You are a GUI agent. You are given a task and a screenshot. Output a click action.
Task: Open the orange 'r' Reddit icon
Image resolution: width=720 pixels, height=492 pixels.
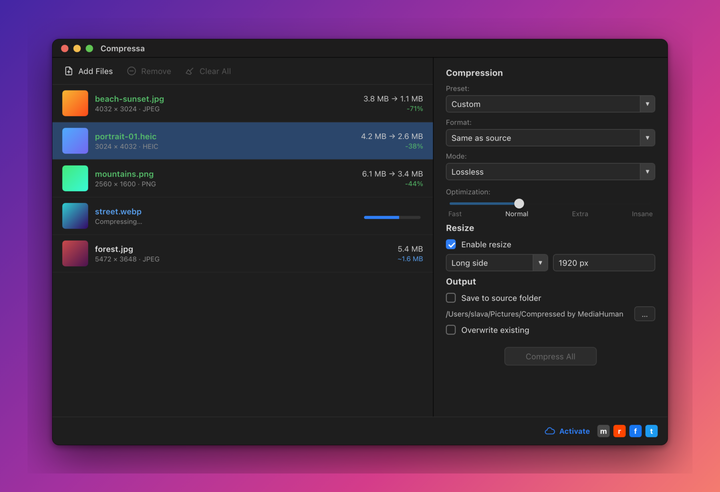point(619,431)
